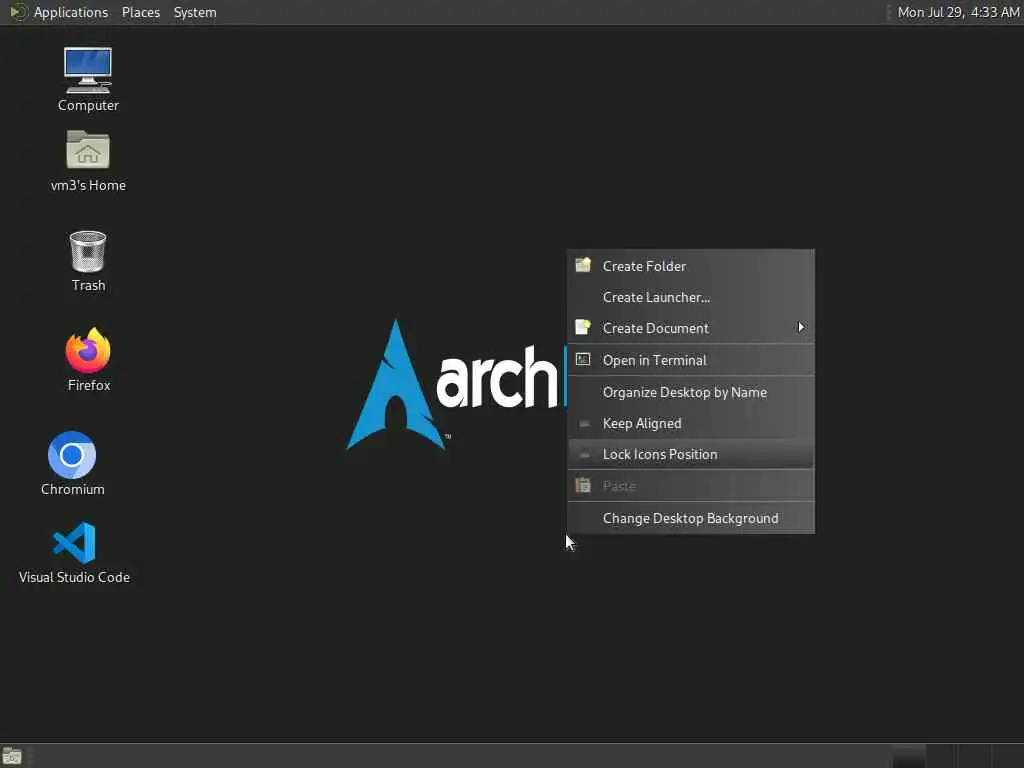Open the Applications menu
The image size is (1024, 768).
[x=71, y=12]
